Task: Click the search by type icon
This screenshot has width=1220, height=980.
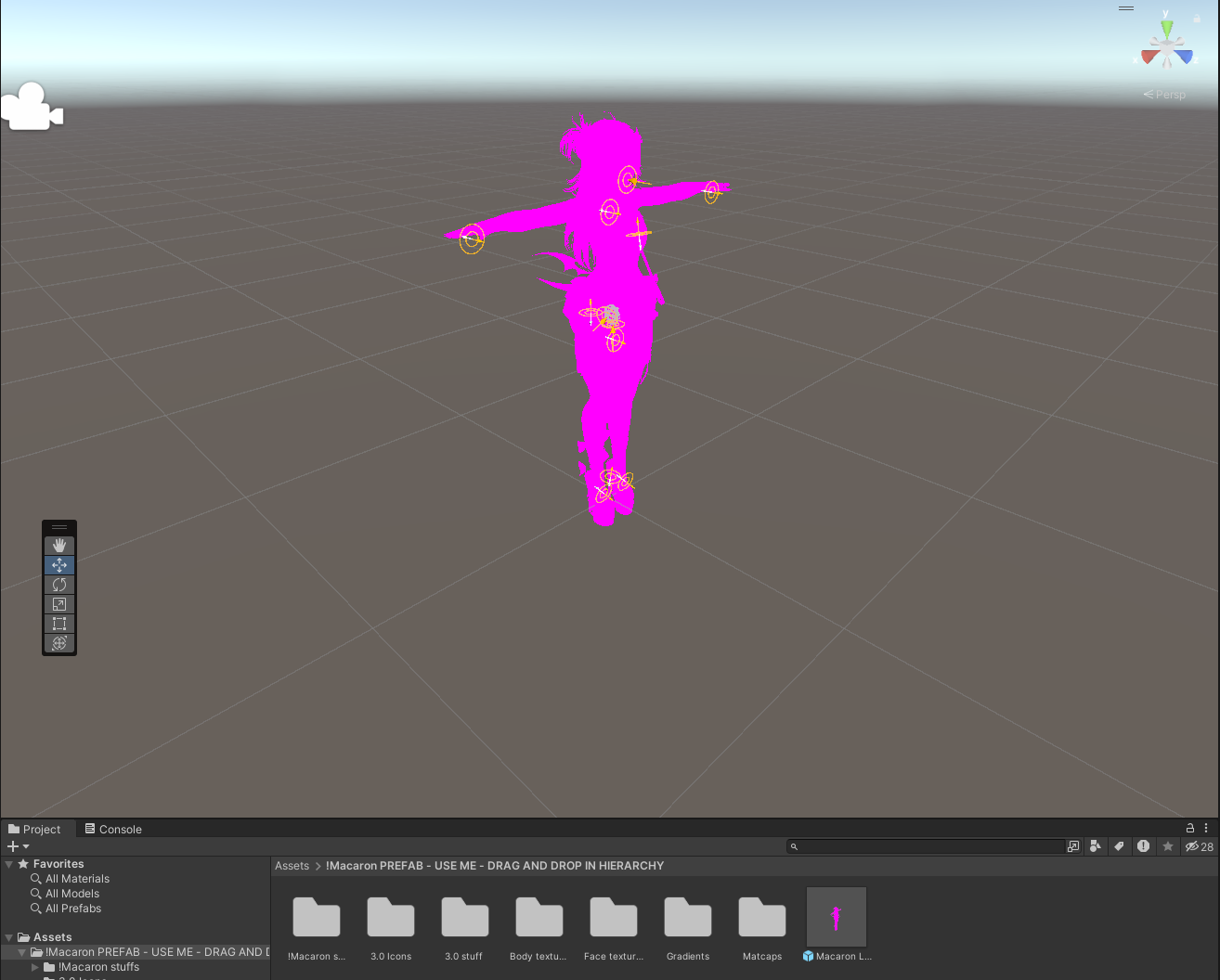Action: 1096,846
